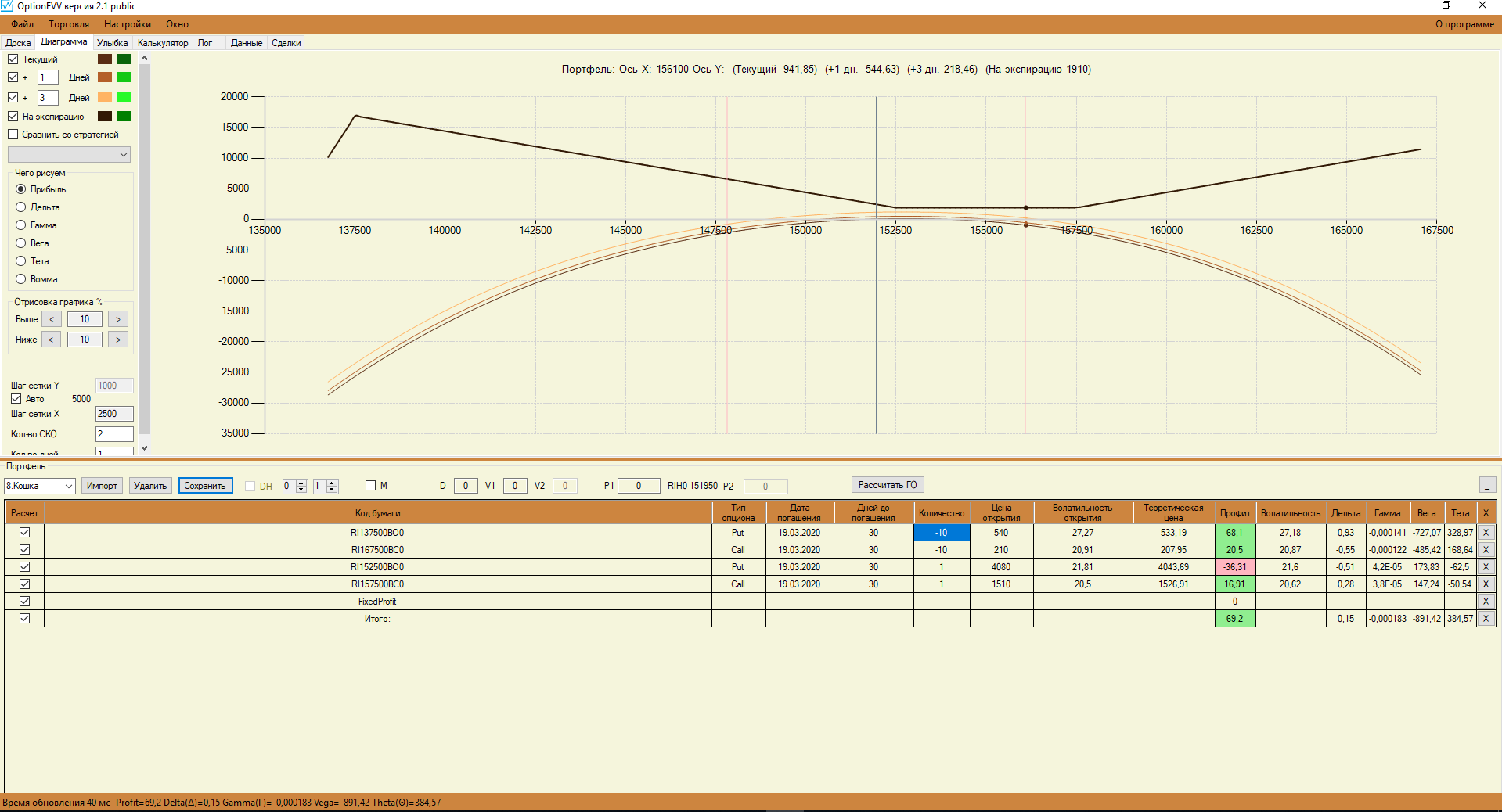
Task: Click the 'Ниже' decrease arrow button
Action: coord(52,340)
